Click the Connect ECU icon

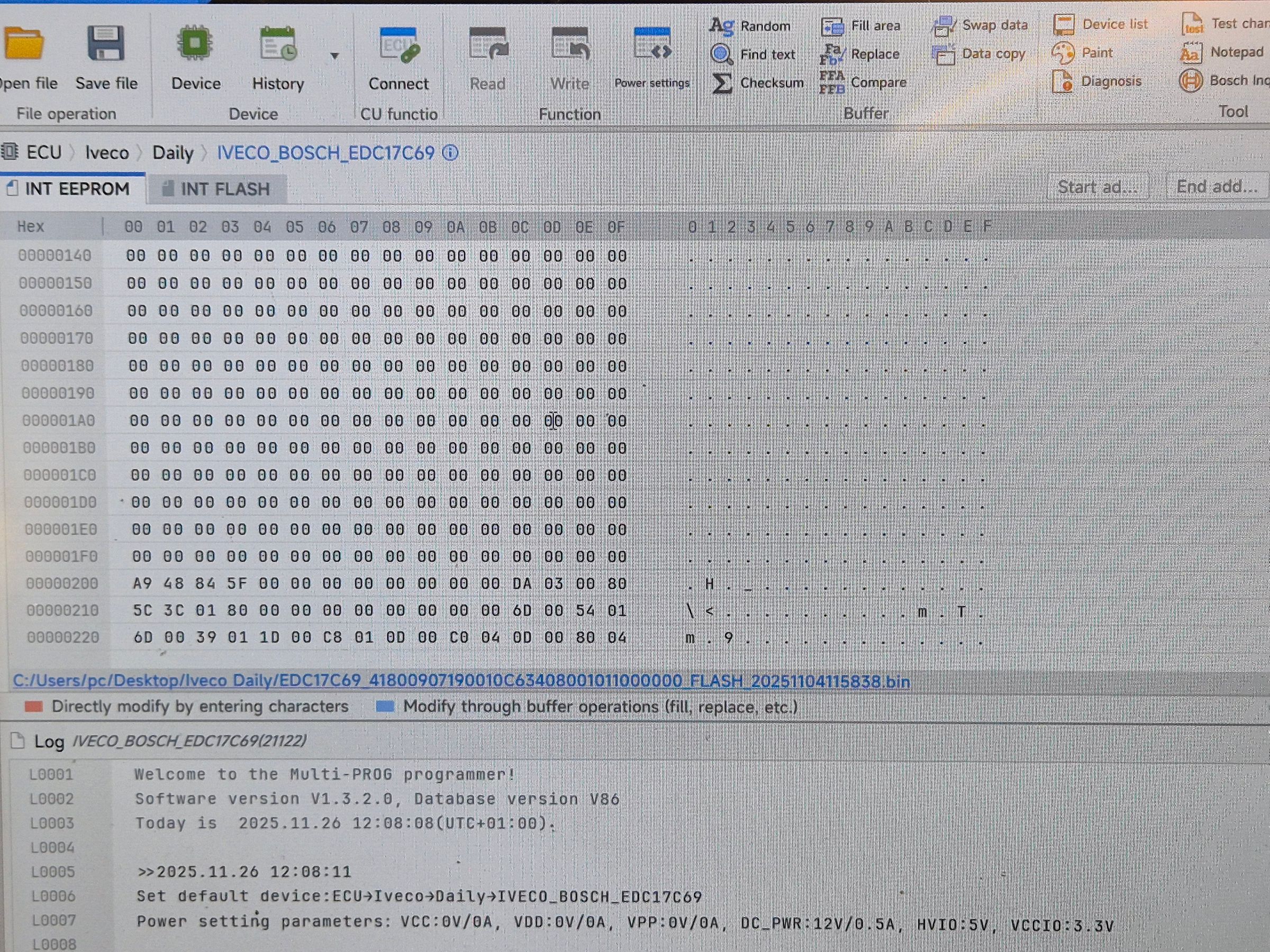pos(398,46)
